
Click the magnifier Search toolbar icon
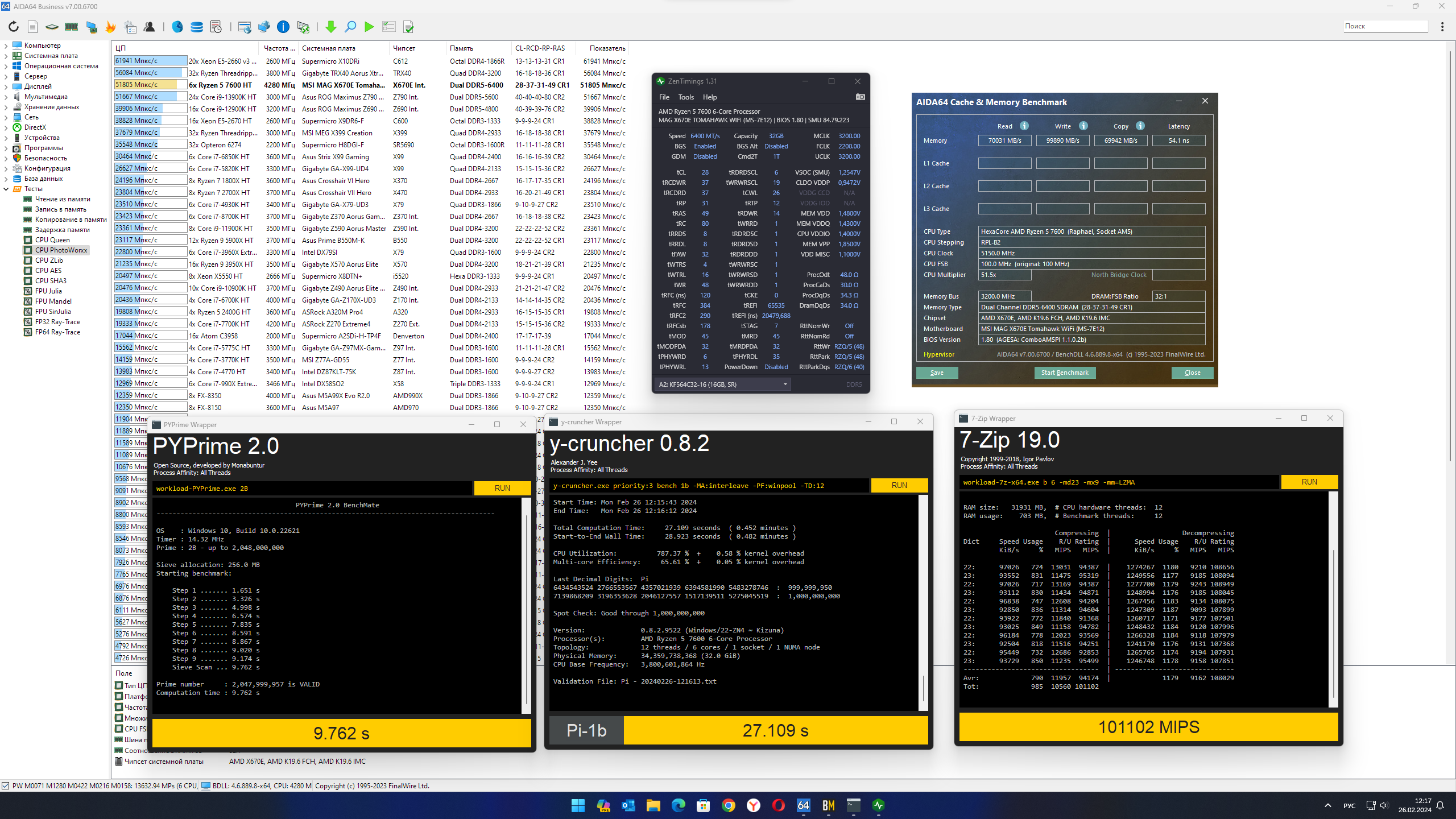pyautogui.click(x=350, y=27)
